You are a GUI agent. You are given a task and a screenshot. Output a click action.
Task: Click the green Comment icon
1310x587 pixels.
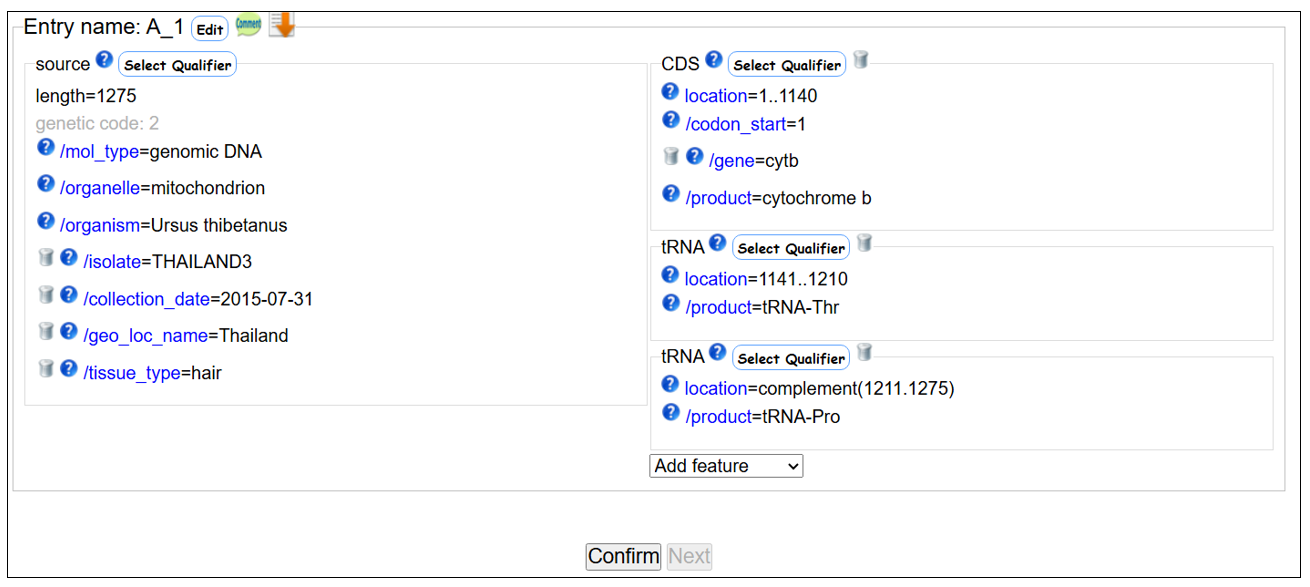248,27
